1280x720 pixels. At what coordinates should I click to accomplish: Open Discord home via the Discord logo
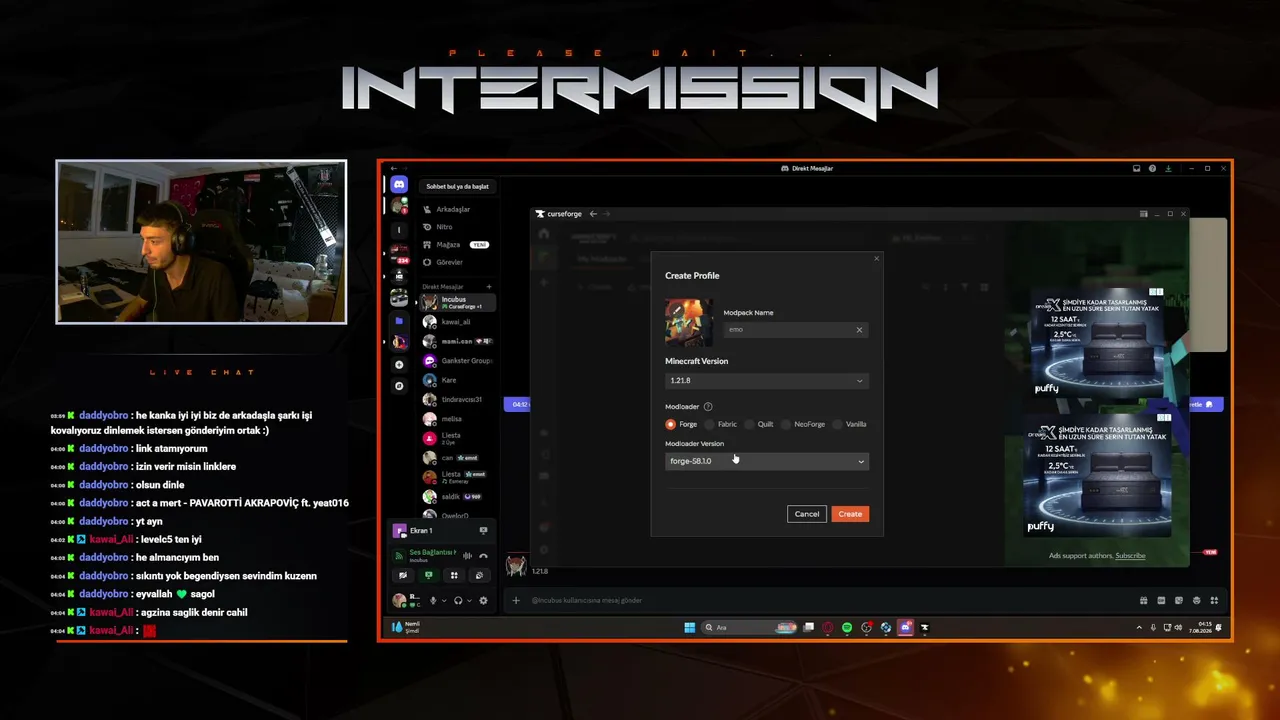399,185
